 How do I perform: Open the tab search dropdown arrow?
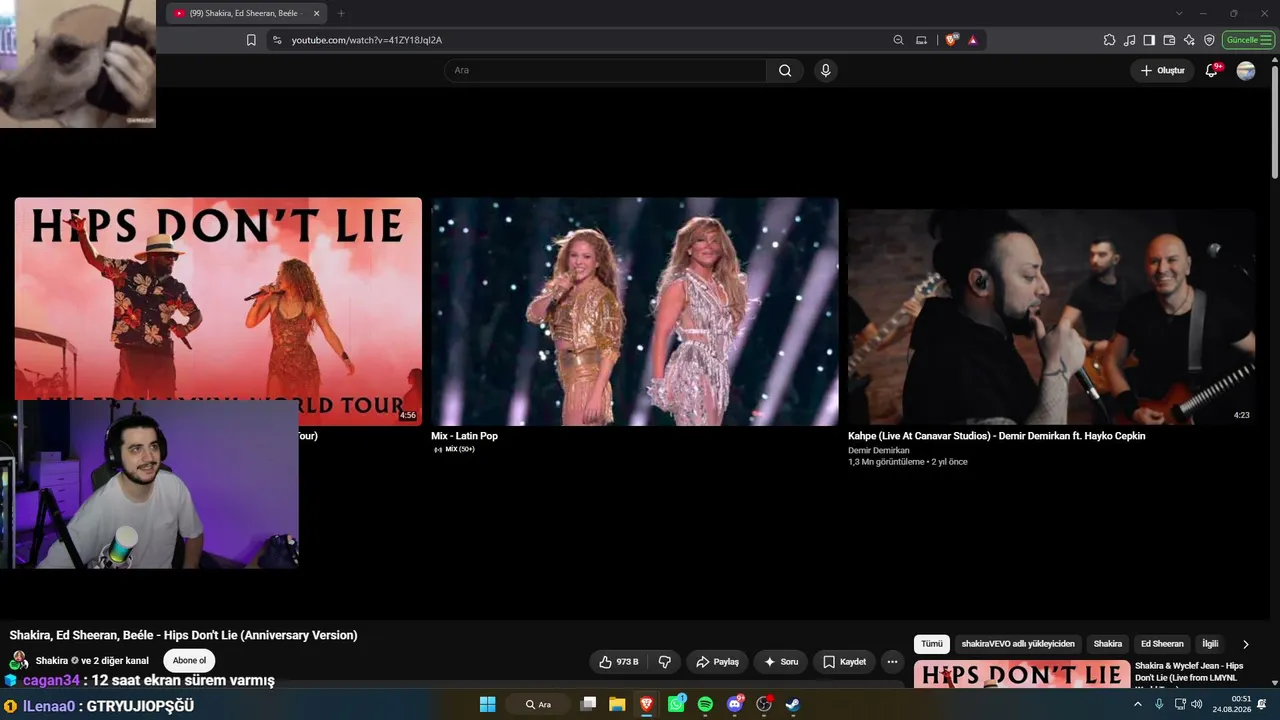(1179, 13)
